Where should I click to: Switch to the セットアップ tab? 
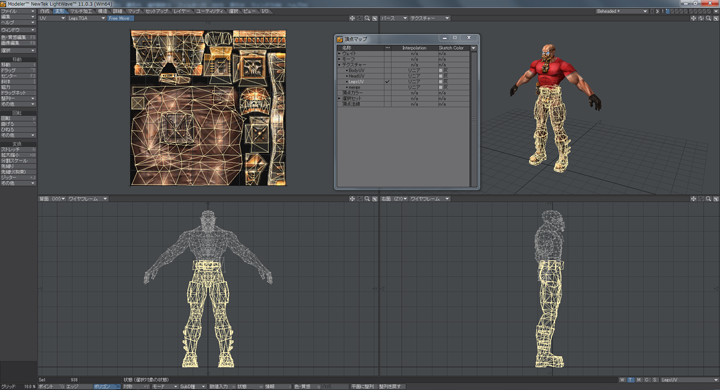157,11
